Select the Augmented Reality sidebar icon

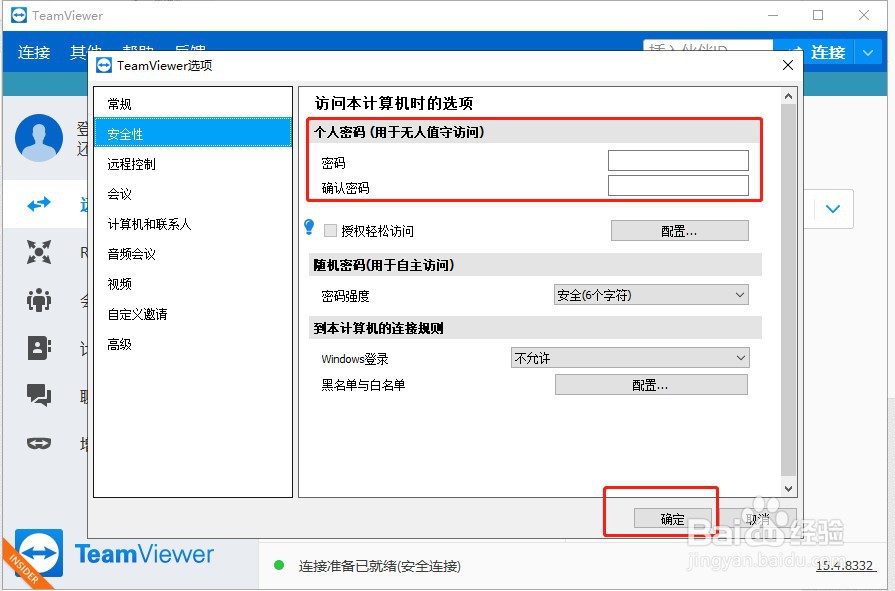click(40, 443)
